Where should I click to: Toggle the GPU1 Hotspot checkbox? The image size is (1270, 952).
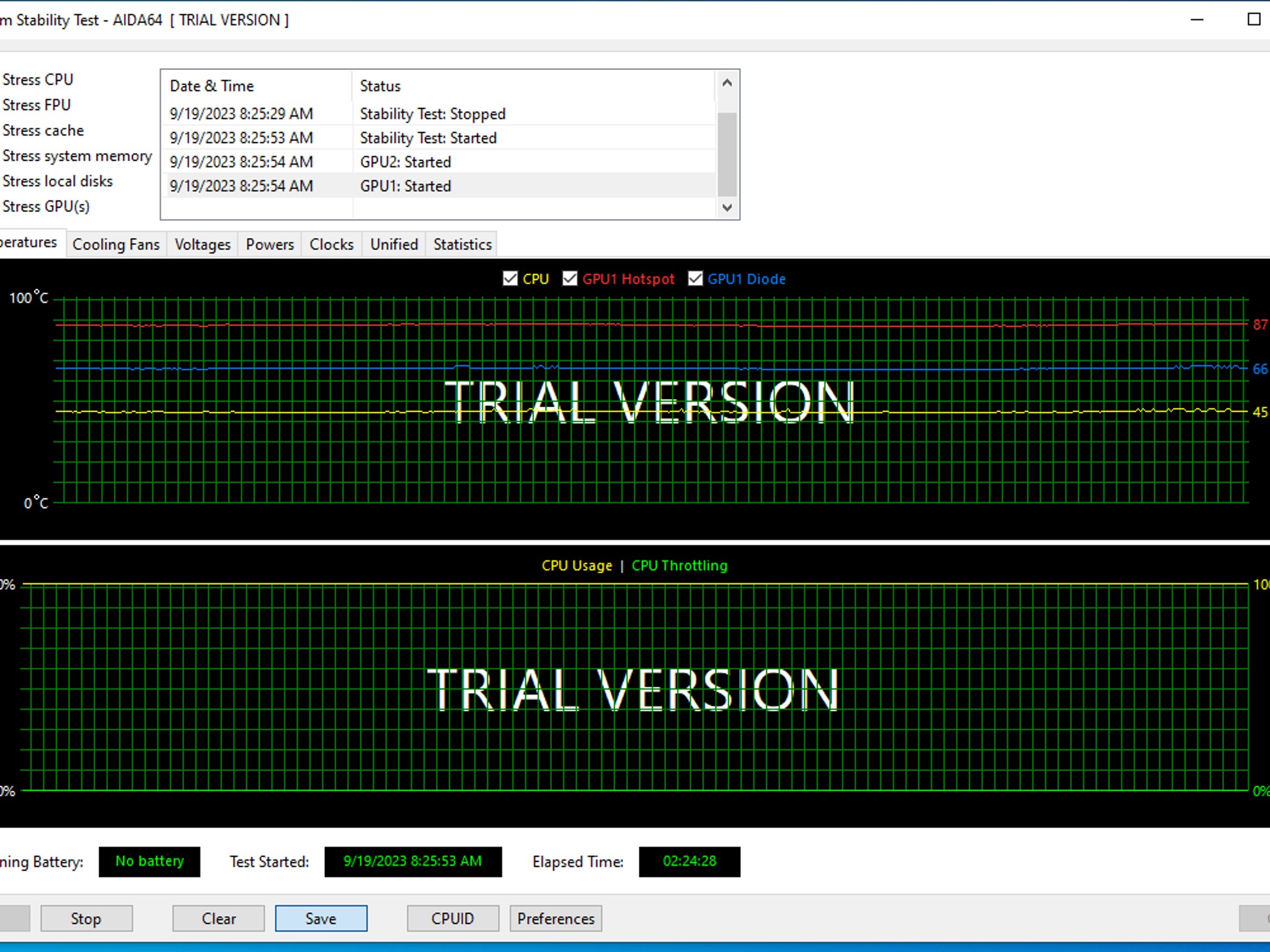coord(569,279)
